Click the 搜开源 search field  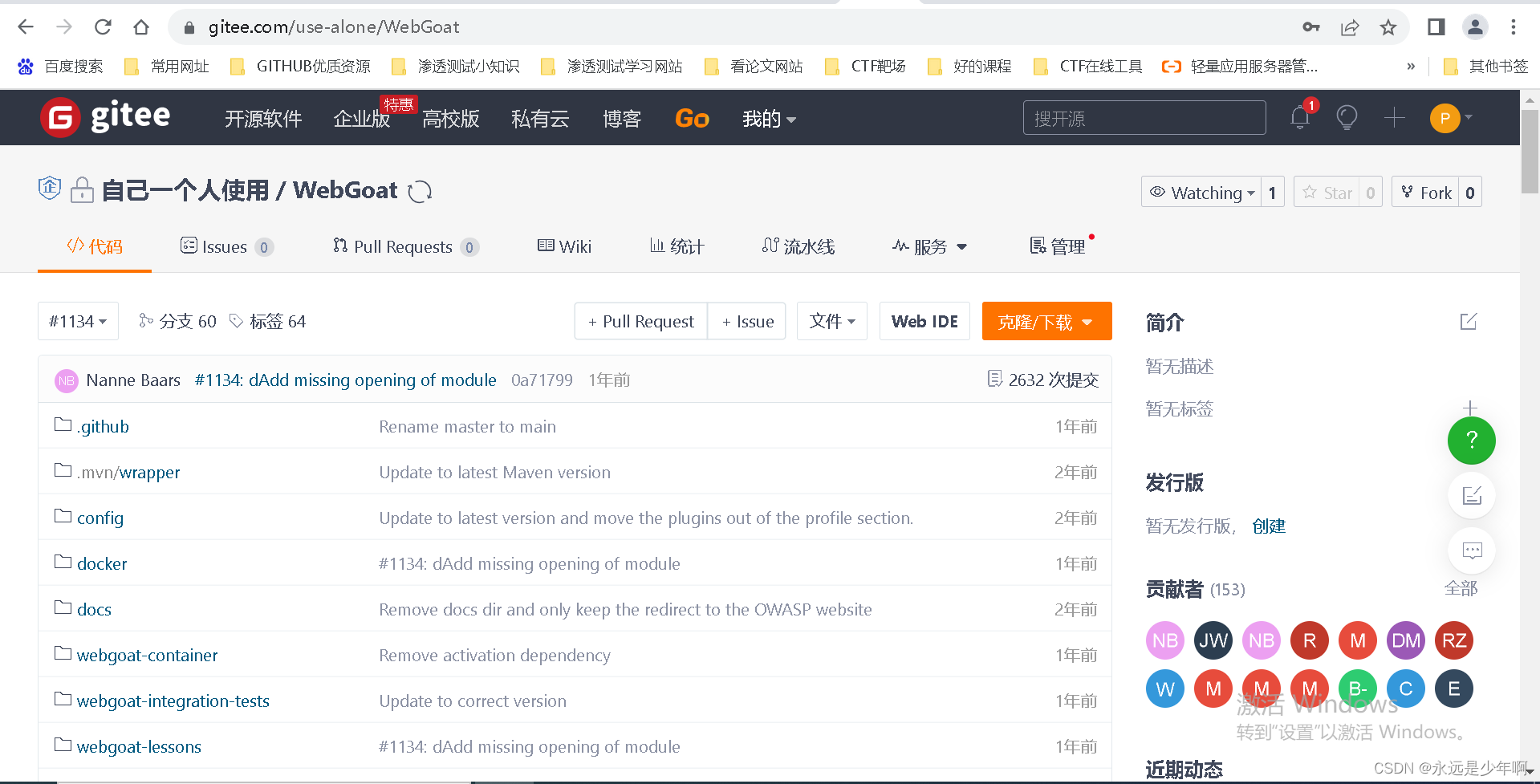(1144, 118)
